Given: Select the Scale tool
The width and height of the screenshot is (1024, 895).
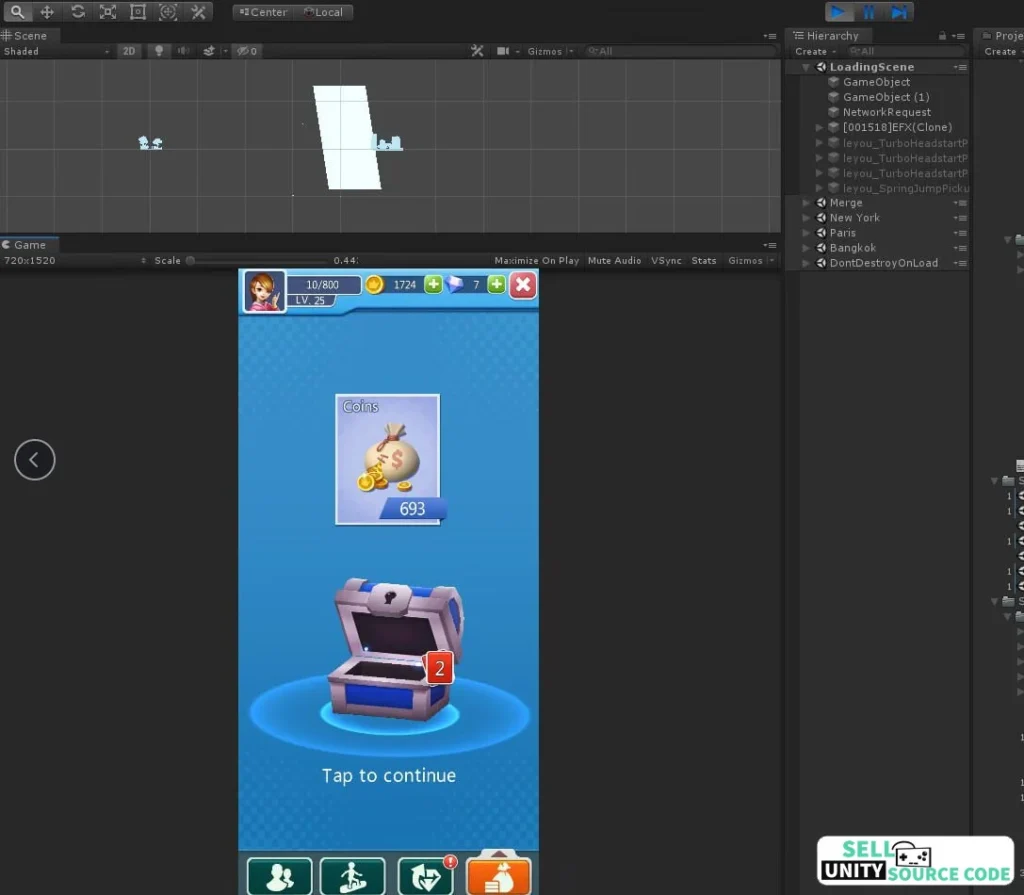Looking at the screenshot, I should [x=108, y=12].
